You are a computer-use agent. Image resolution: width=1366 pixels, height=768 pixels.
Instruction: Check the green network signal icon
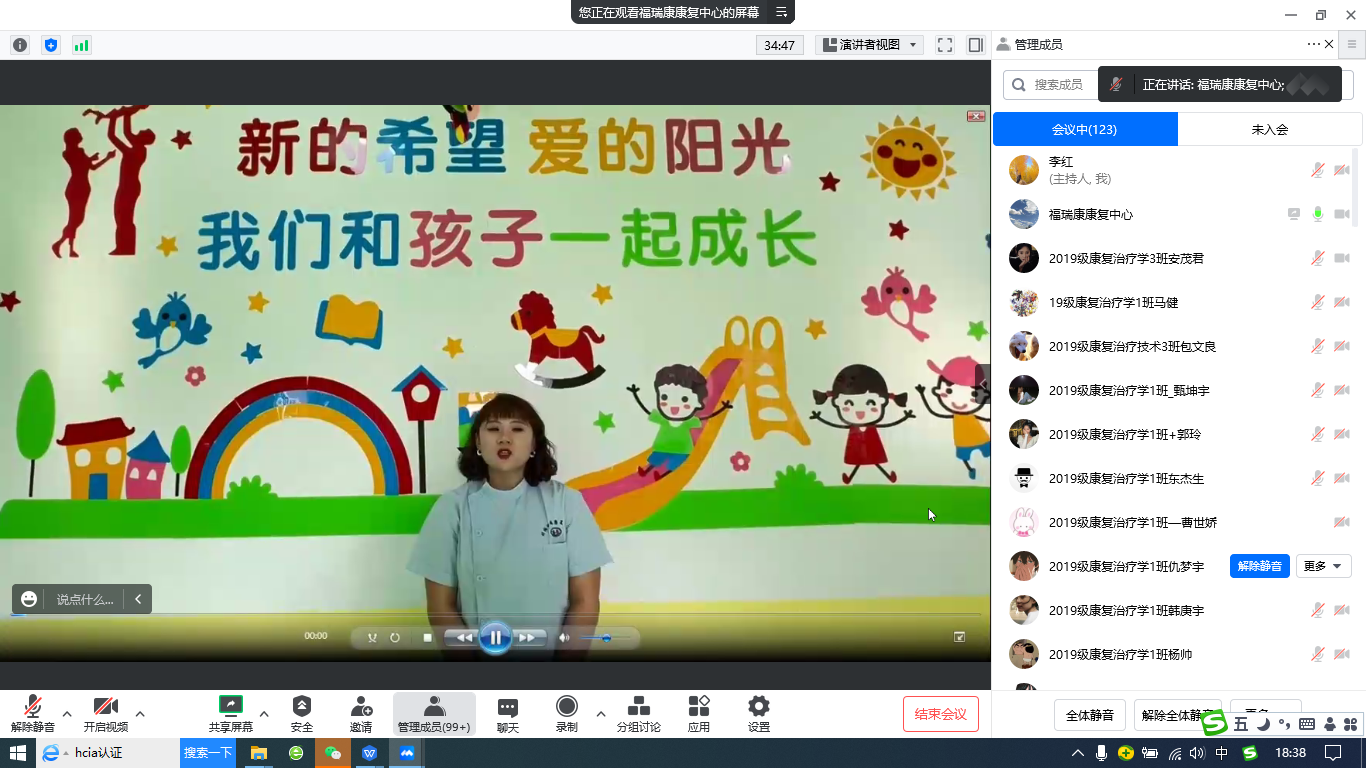point(81,45)
